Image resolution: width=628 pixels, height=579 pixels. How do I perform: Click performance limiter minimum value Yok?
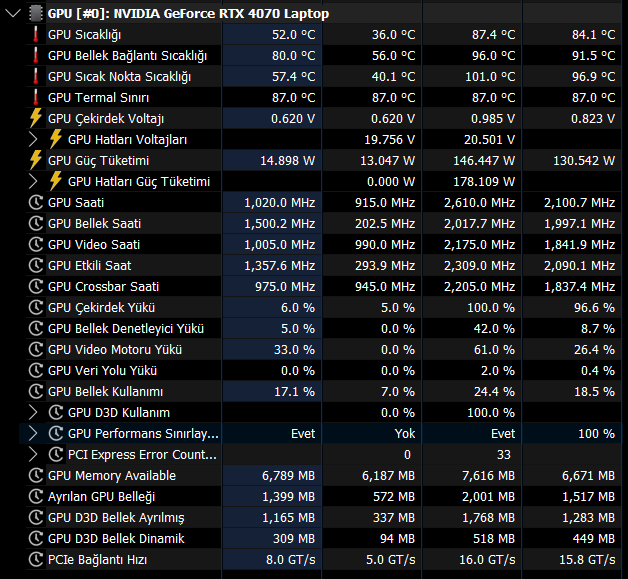click(x=405, y=434)
